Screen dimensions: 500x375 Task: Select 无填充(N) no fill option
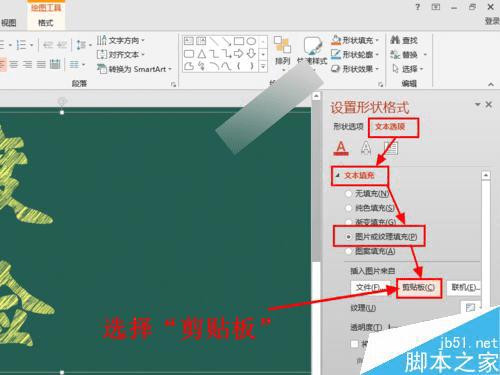coord(367,193)
